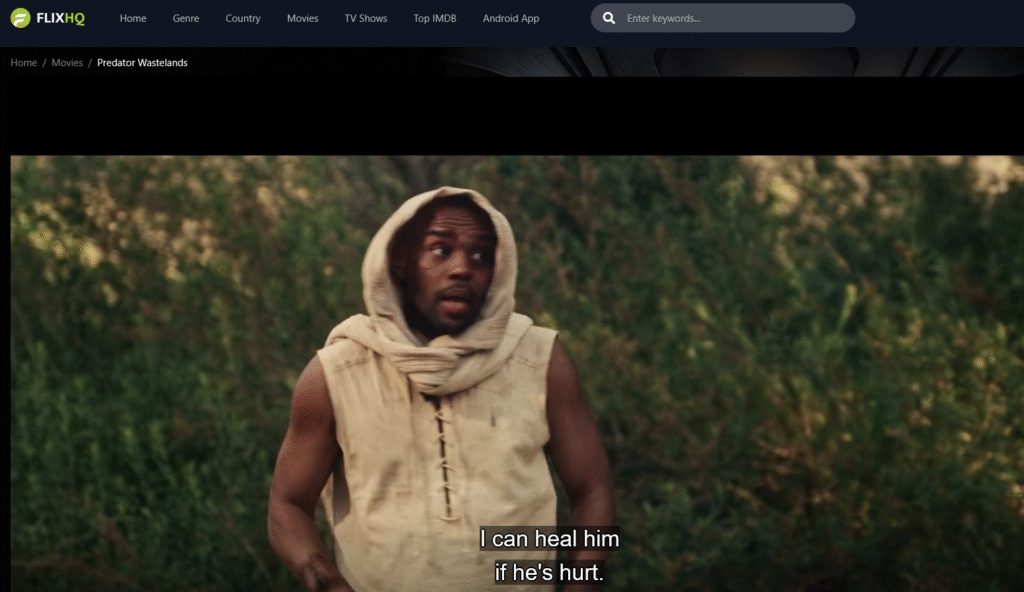Go to the Movies section
This screenshot has height=592, width=1024.
(x=302, y=17)
